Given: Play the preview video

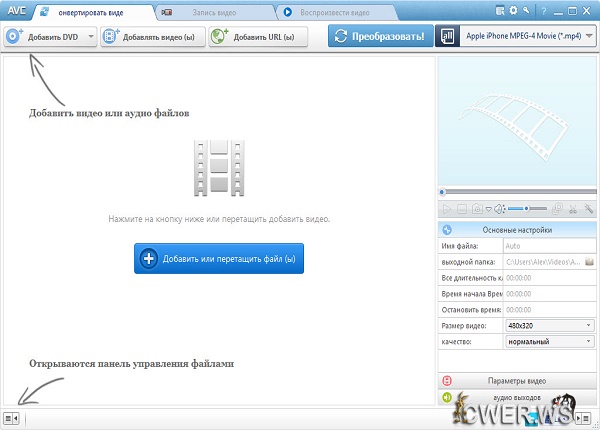Looking at the screenshot, I should coord(446,209).
